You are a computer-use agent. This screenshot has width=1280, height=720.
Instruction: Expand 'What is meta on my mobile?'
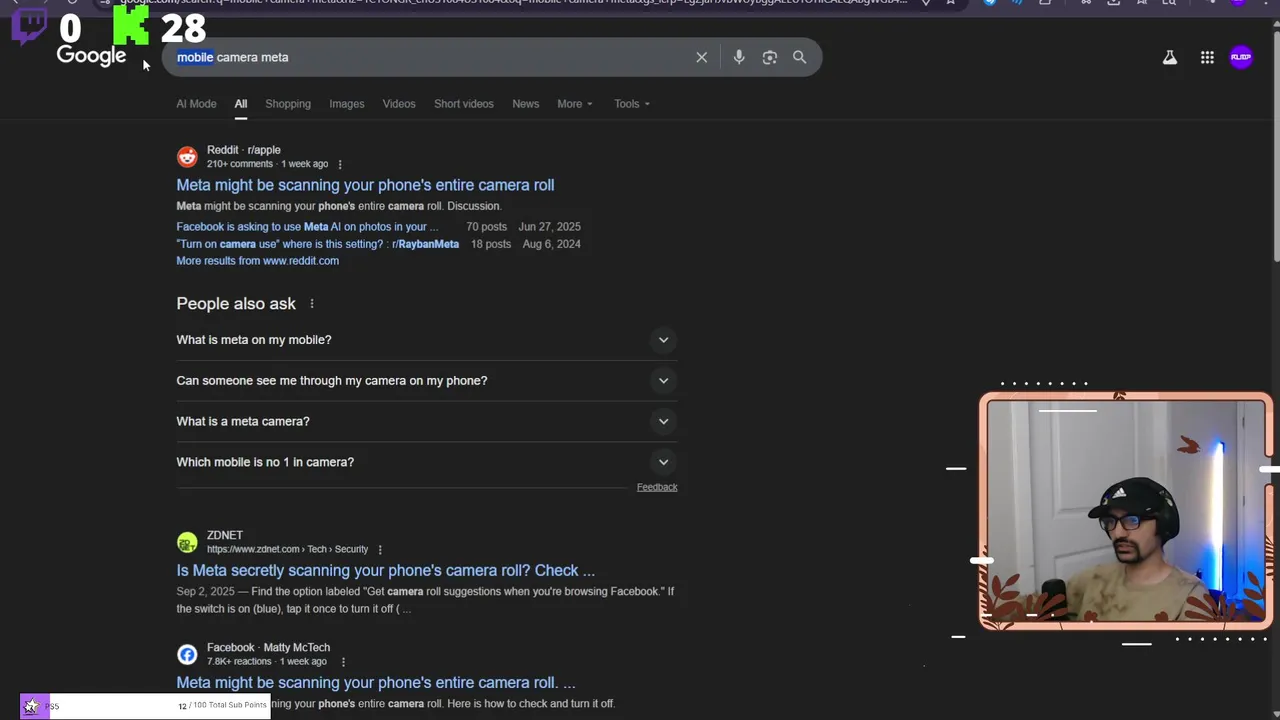[427, 340]
